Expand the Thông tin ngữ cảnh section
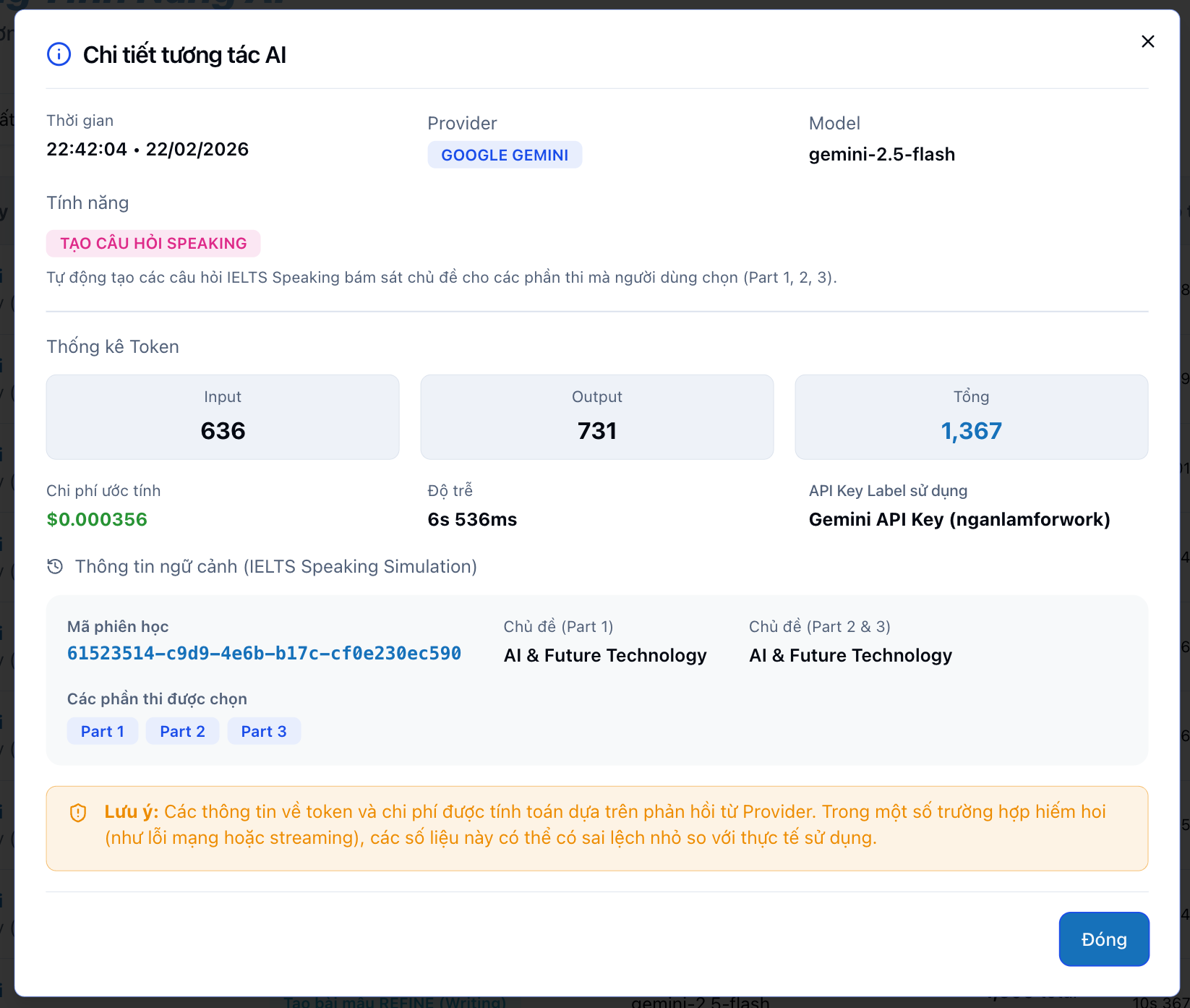The height and width of the screenshot is (1008, 1190). [x=275, y=566]
